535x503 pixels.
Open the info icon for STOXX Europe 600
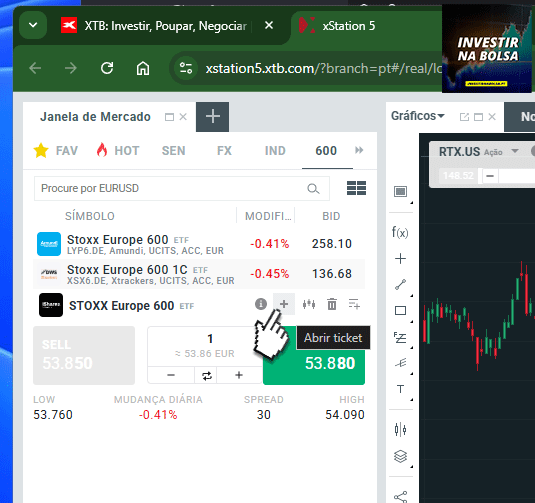(x=261, y=304)
